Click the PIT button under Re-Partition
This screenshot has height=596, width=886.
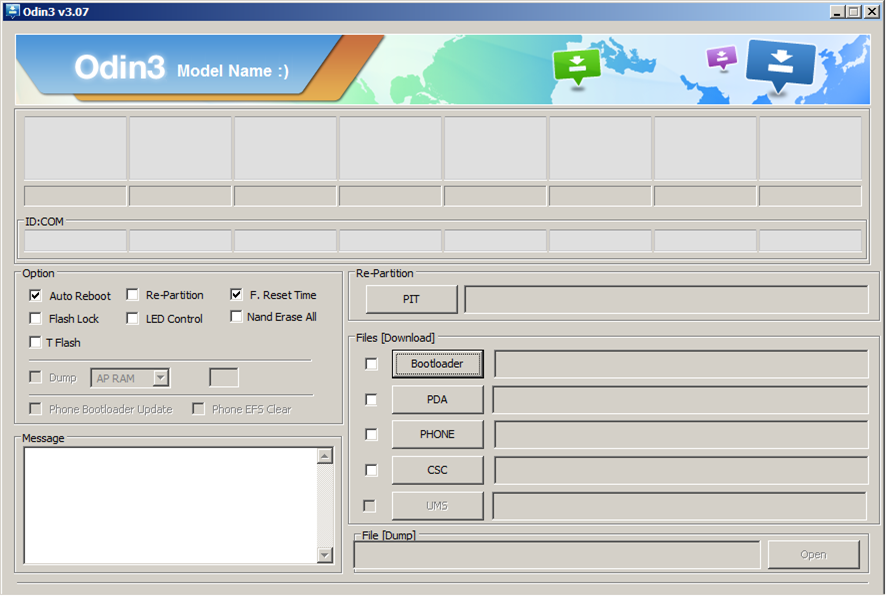pyautogui.click(x=410, y=299)
